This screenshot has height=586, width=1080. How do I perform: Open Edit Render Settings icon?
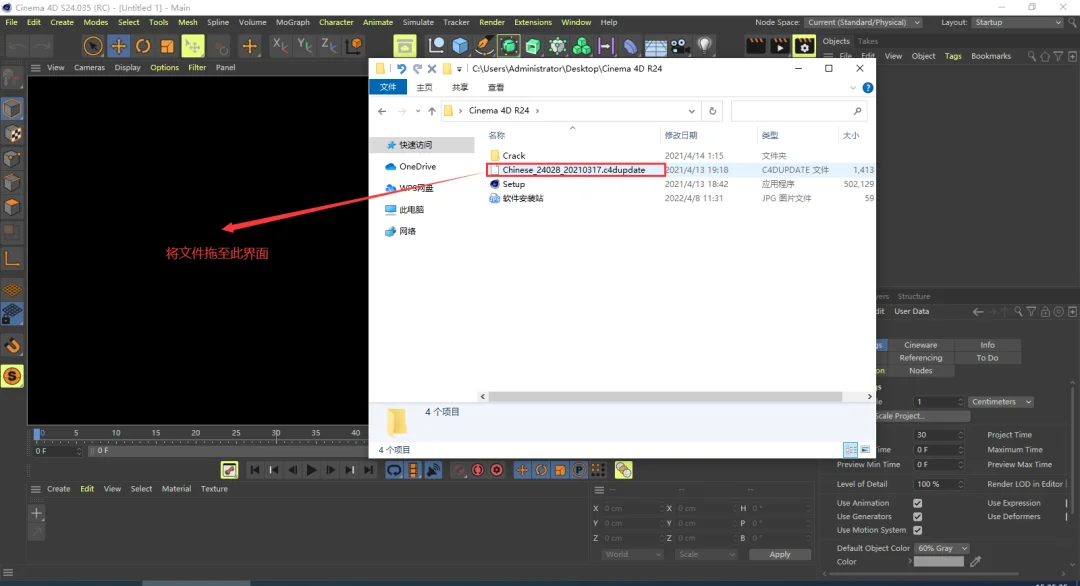pos(804,46)
